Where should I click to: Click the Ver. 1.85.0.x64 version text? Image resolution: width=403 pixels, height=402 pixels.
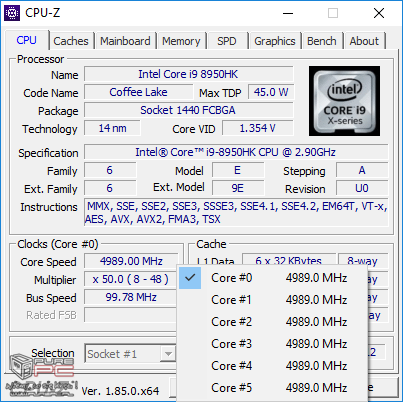coord(120,391)
